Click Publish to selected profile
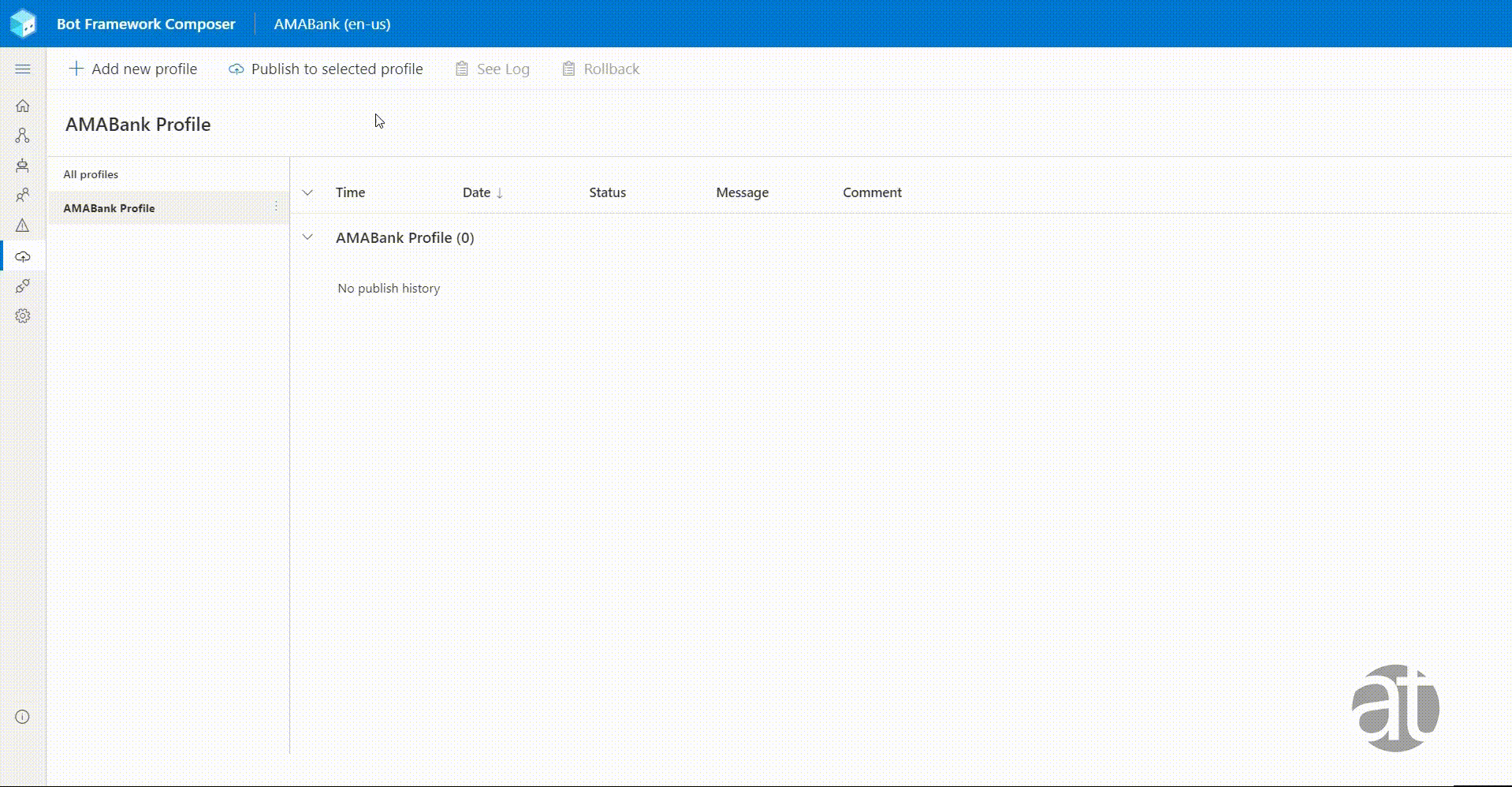Image resolution: width=1512 pixels, height=787 pixels. [x=326, y=69]
